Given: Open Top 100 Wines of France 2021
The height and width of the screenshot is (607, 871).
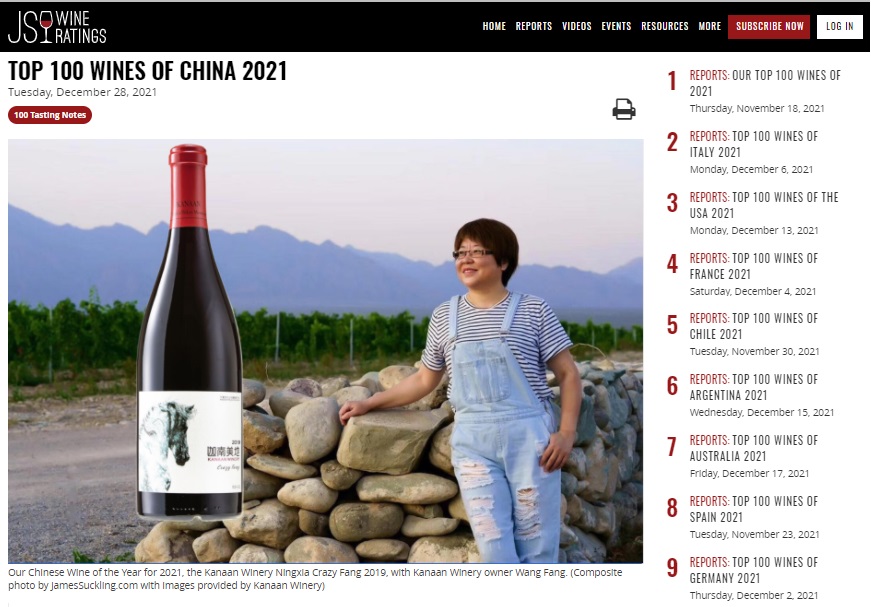Looking at the screenshot, I should coord(753,267).
